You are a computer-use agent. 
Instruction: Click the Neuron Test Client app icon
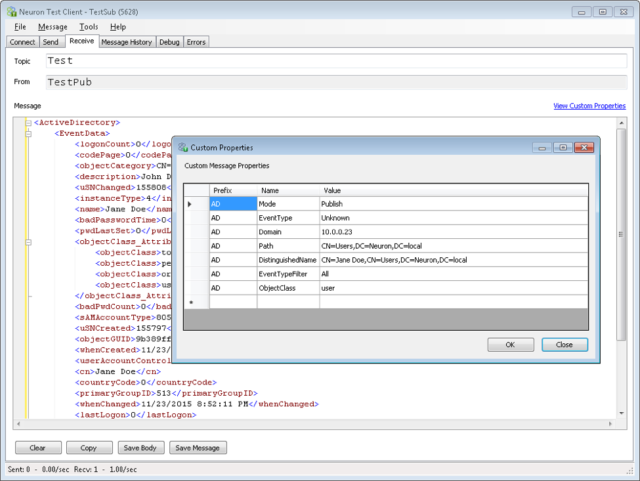pyautogui.click(x=12, y=11)
